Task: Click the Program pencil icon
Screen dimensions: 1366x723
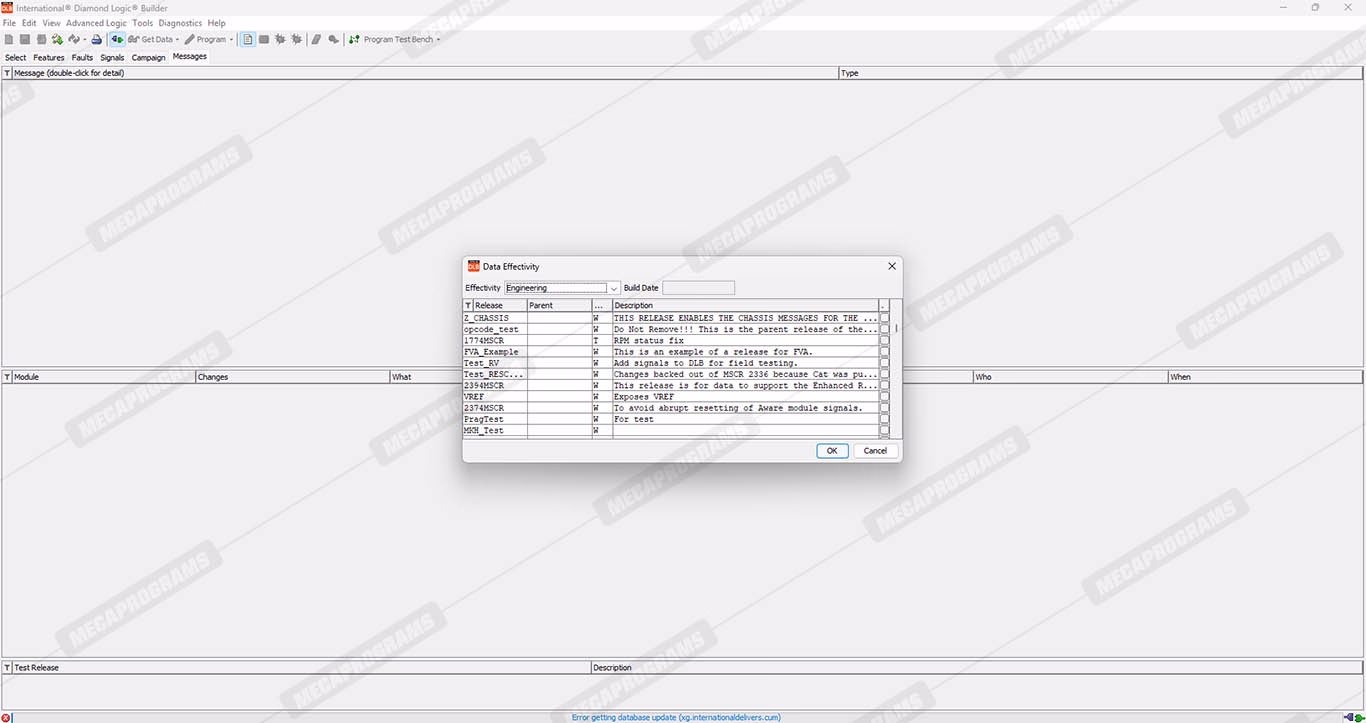Action: coord(190,40)
